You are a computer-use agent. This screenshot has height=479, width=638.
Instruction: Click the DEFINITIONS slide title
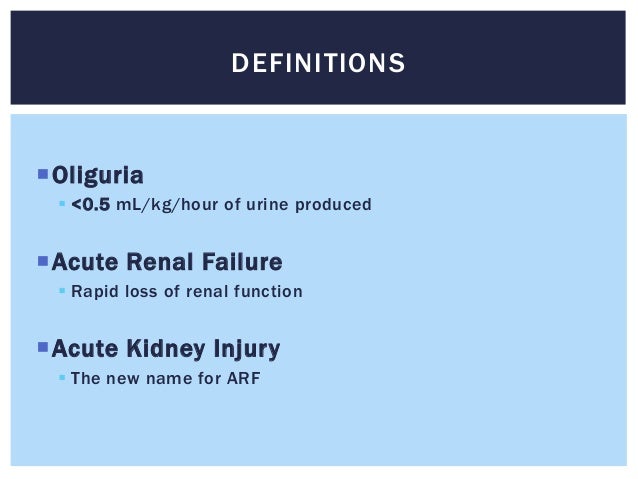[318, 63]
